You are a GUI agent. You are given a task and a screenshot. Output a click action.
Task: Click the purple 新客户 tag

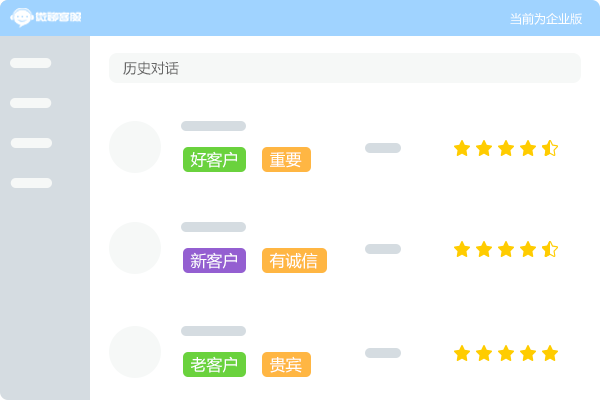[x=214, y=261]
